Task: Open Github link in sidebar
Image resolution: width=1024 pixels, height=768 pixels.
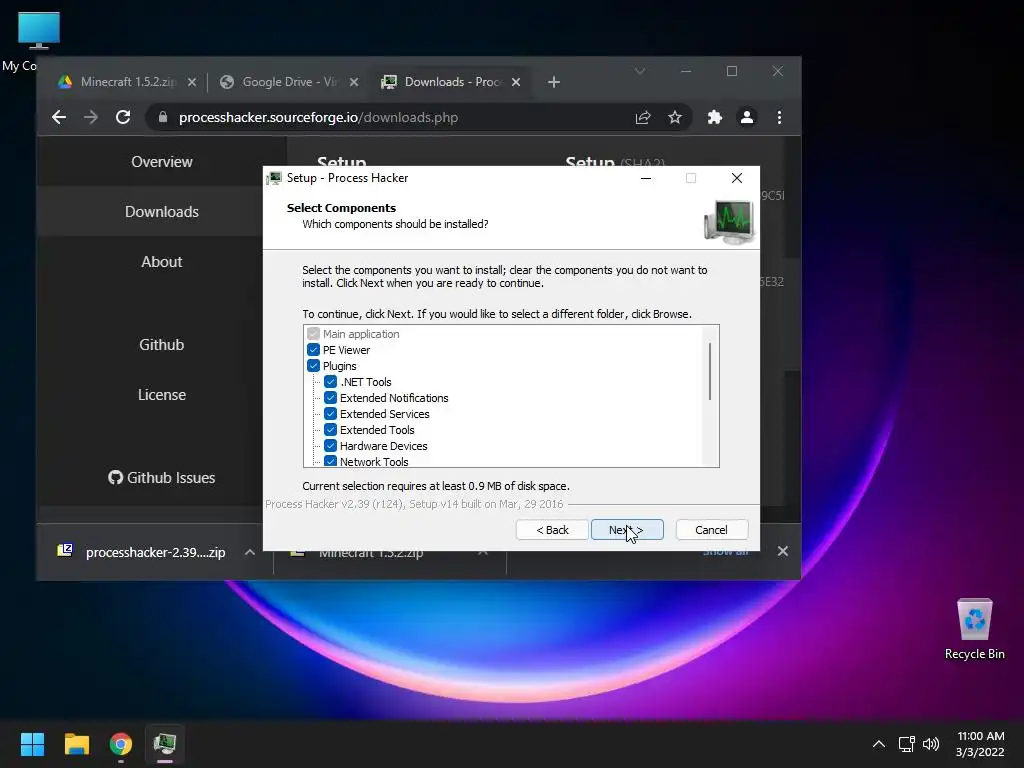Action: coord(162,345)
